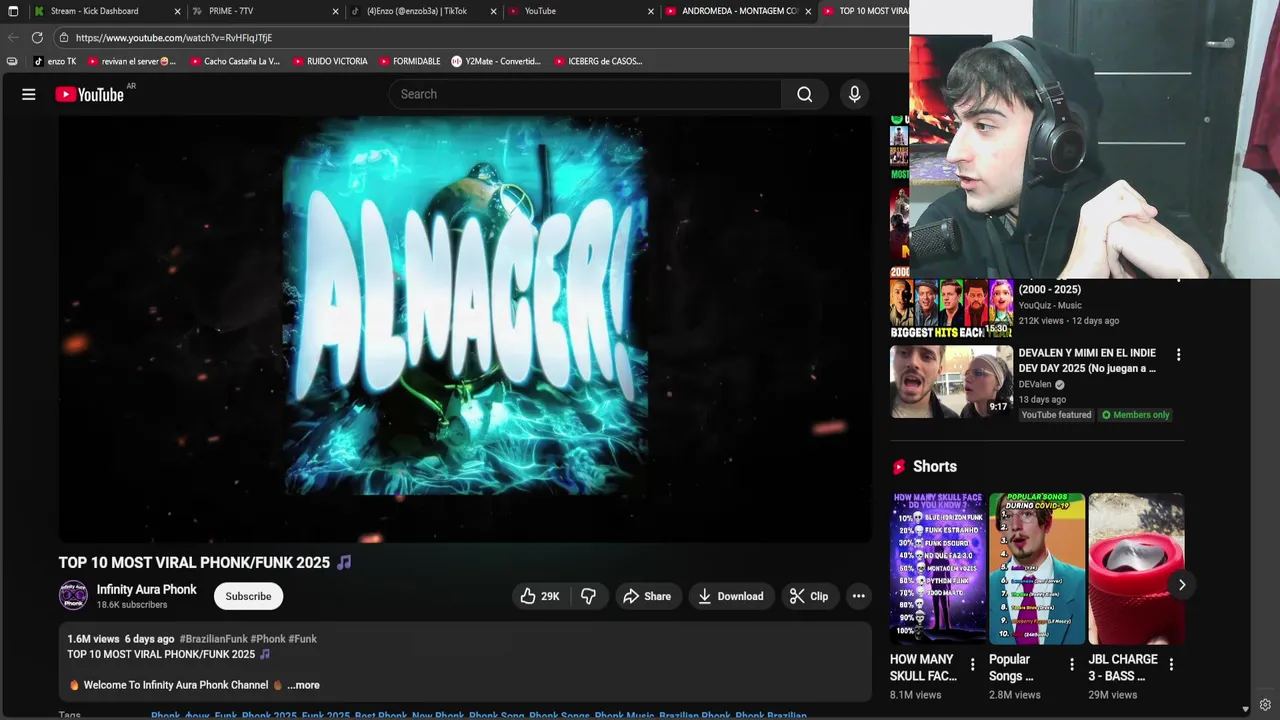
Task: Open JBL CHARGE 3 - BASS short
Action: coord(1136,568)
